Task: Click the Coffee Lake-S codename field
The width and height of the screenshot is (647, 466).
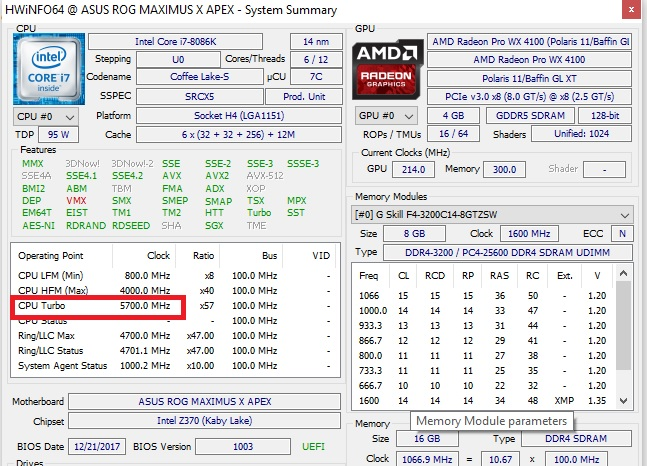Action: click(200, 77)
